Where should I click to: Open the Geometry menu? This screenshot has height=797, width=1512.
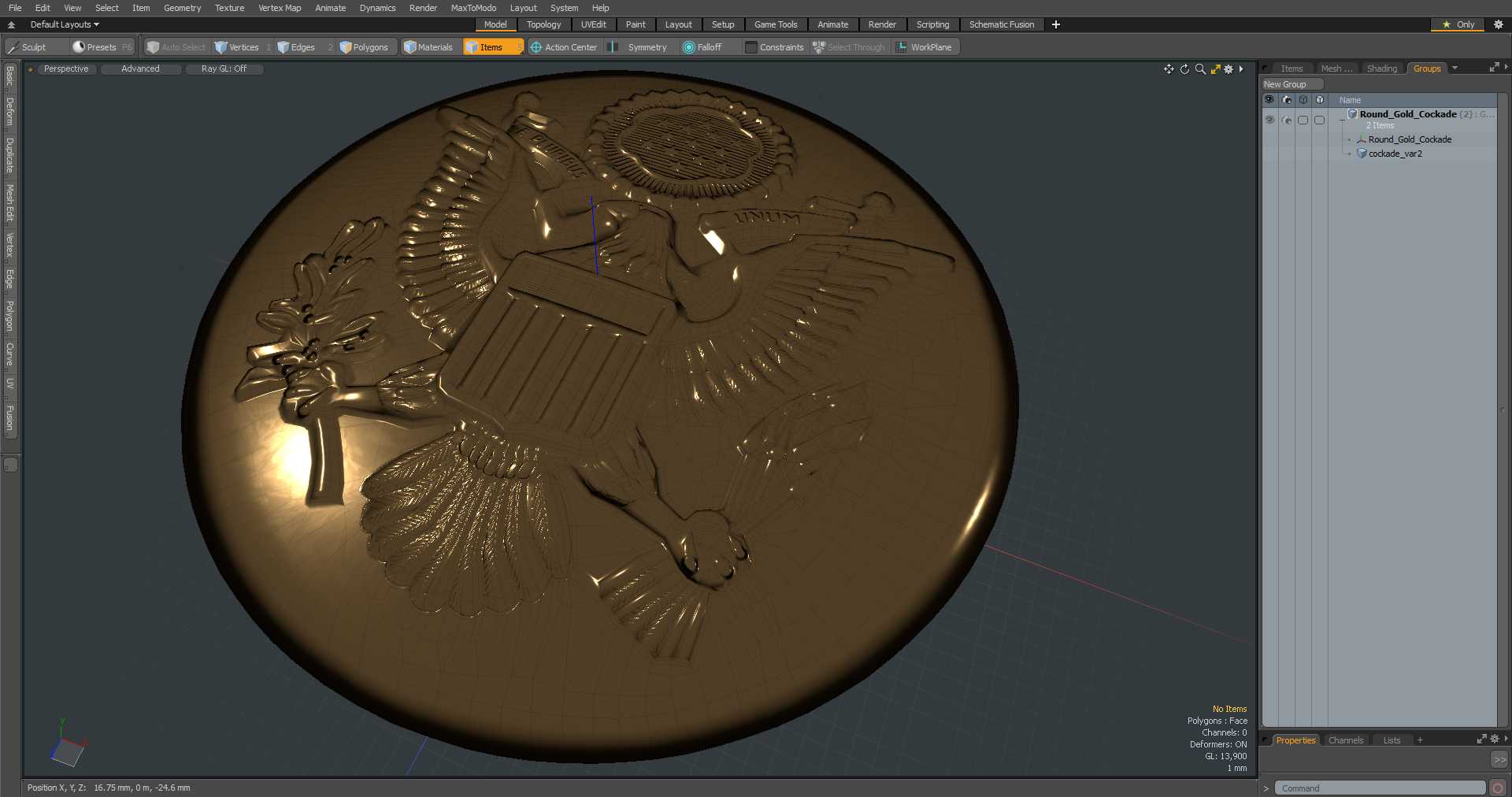click(182, 8)
